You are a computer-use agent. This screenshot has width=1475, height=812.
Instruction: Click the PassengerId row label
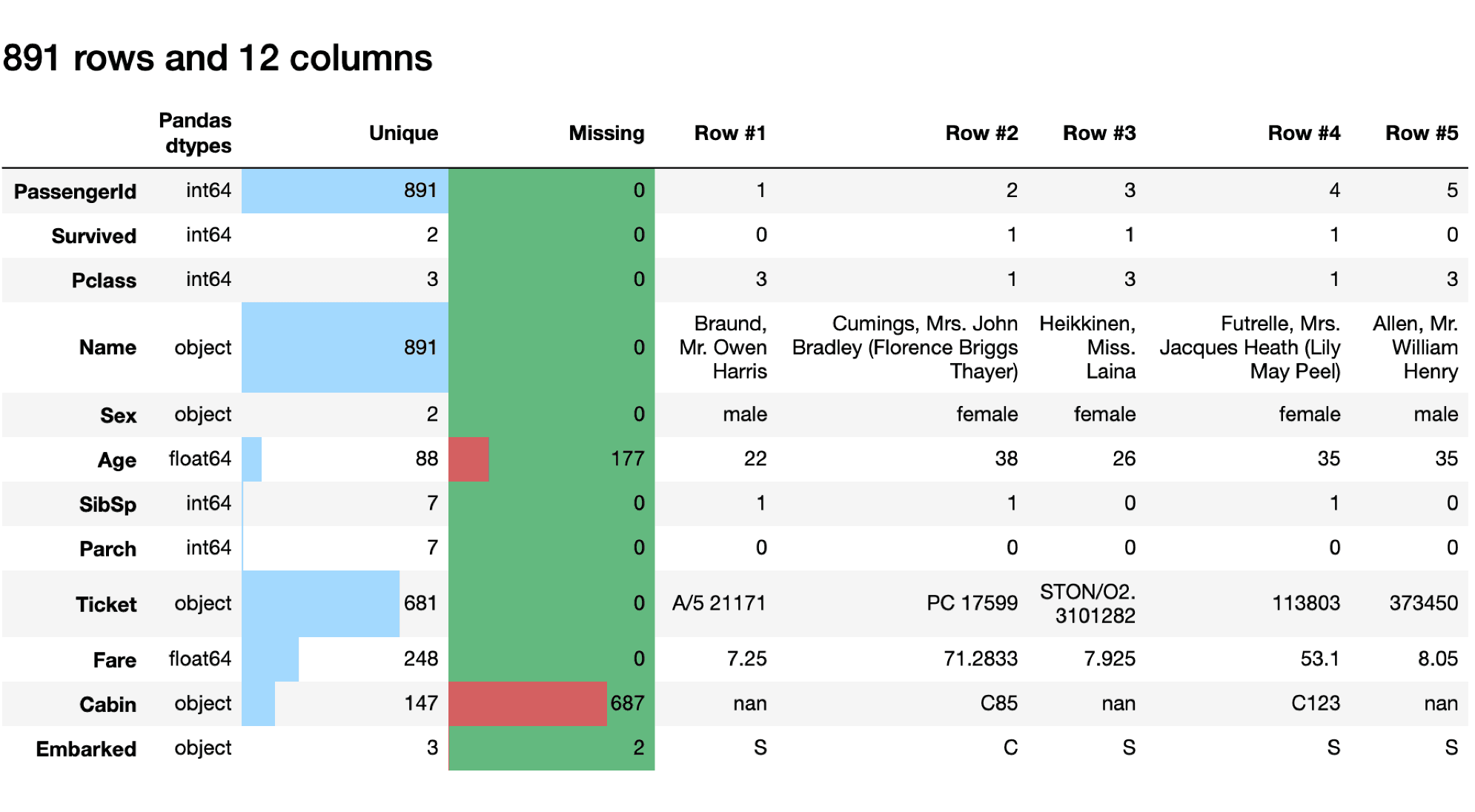[75, 192]
